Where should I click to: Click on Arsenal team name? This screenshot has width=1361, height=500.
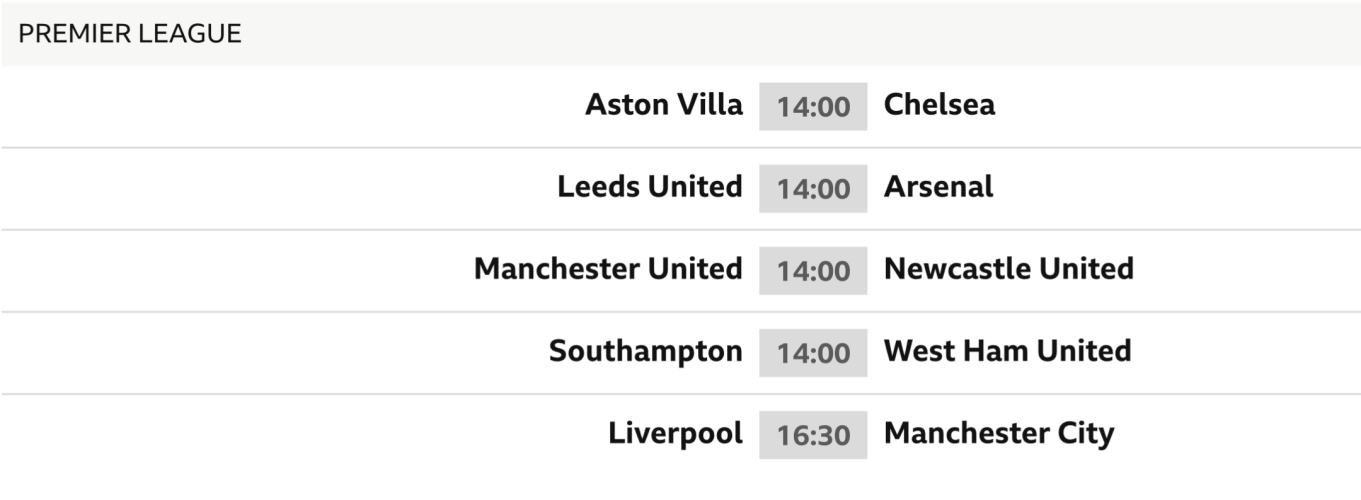938,187
